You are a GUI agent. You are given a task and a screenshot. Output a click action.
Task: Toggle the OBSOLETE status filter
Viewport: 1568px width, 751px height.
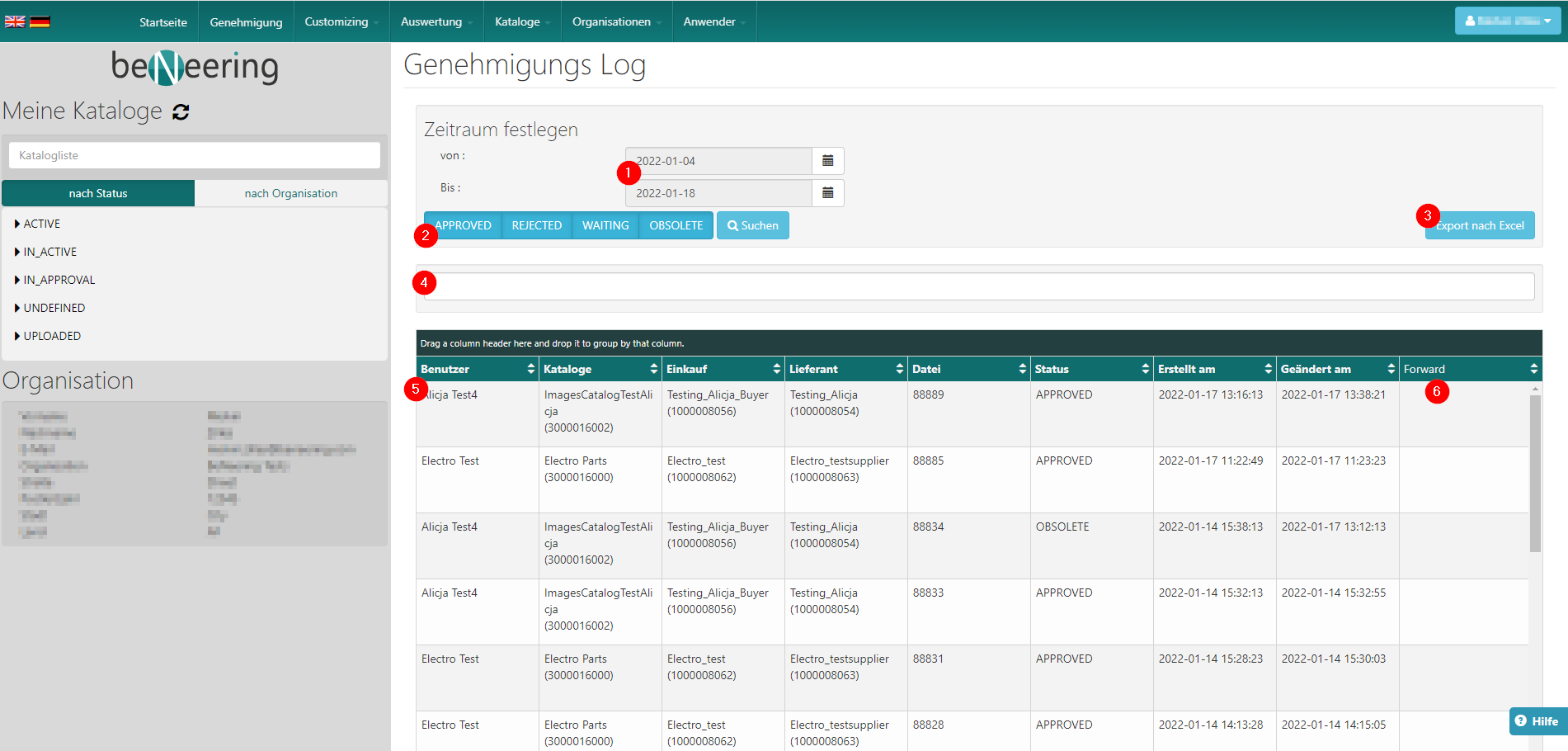point(676,225)
